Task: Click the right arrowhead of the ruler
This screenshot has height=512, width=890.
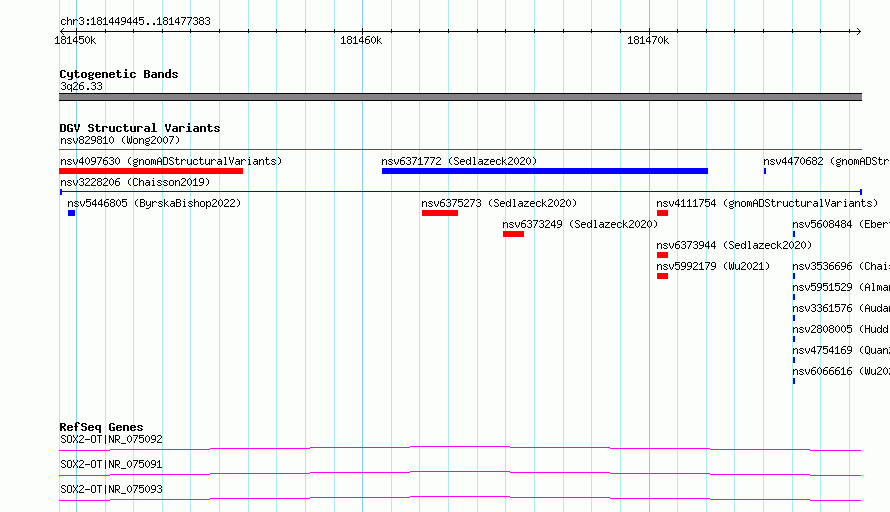Action: click(x=858, y=31)
